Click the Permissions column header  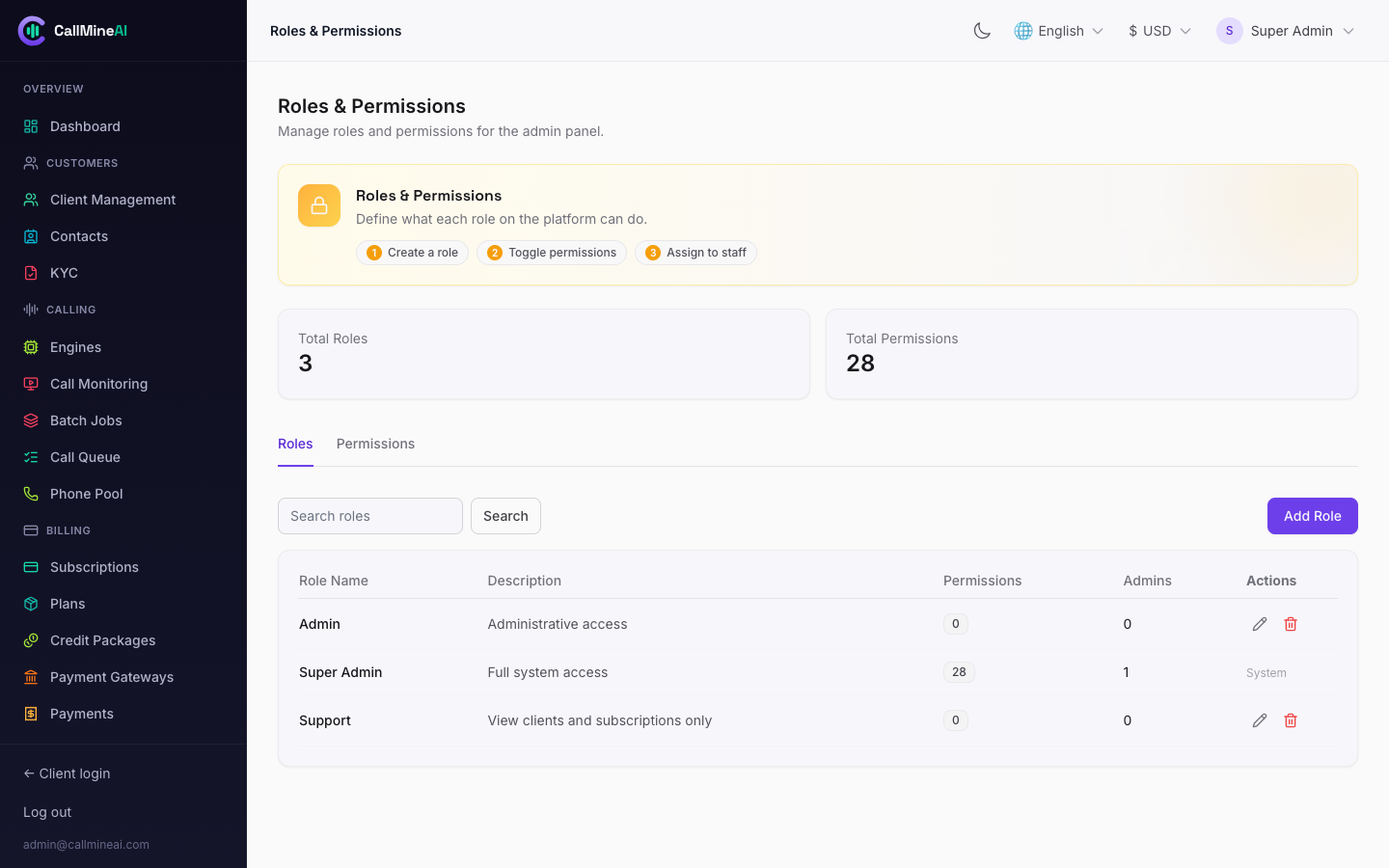[982, 581]
